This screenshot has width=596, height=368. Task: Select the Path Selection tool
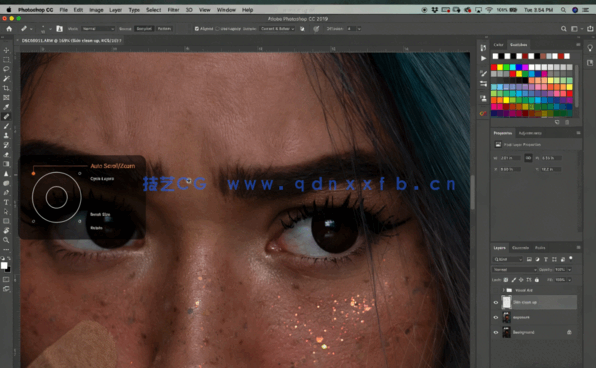(x=6, y=212)
